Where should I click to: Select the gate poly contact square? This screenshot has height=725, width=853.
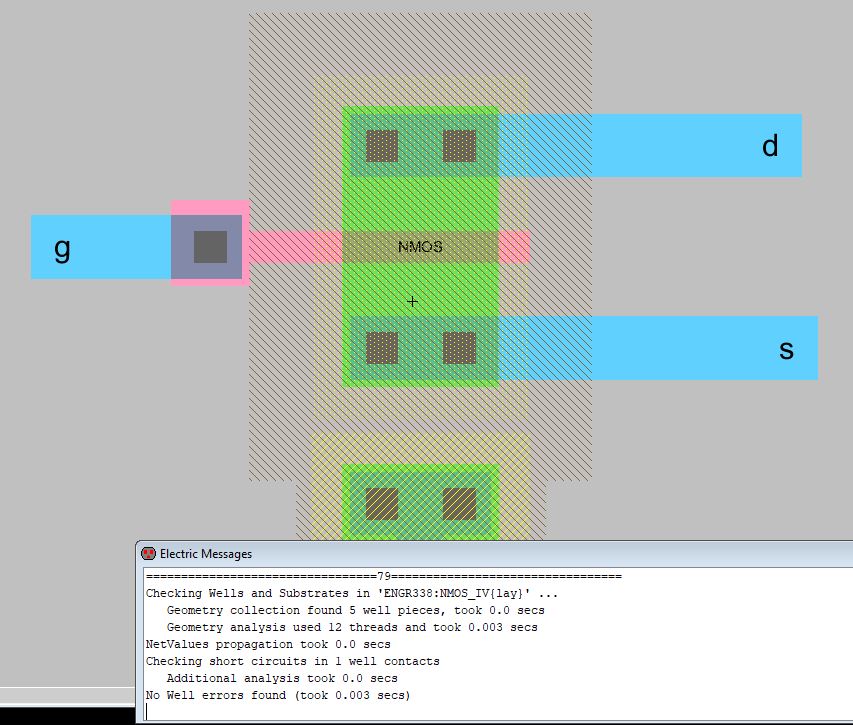[210, 246]
